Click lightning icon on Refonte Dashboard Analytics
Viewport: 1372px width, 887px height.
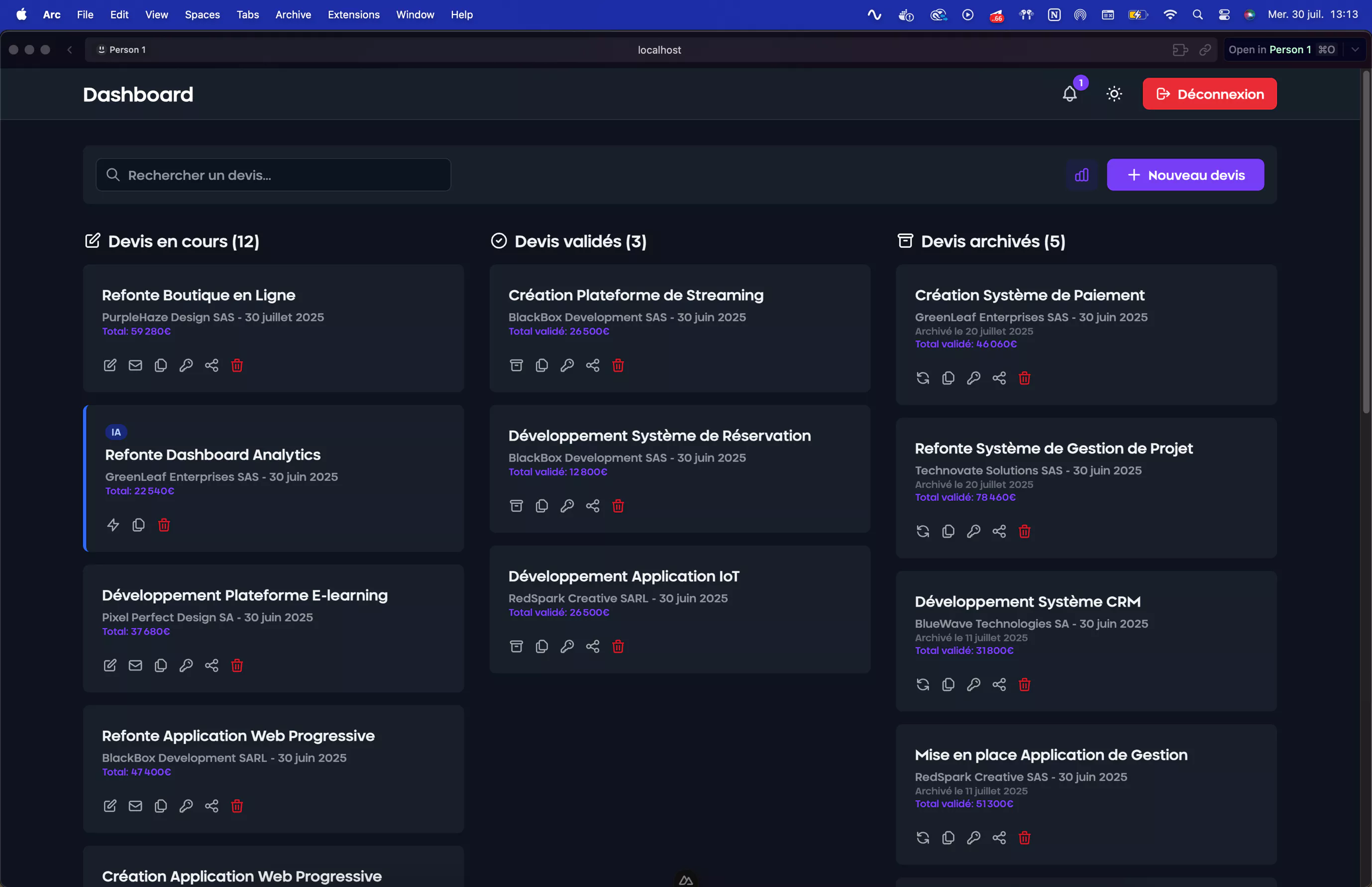tap(113, 525)
